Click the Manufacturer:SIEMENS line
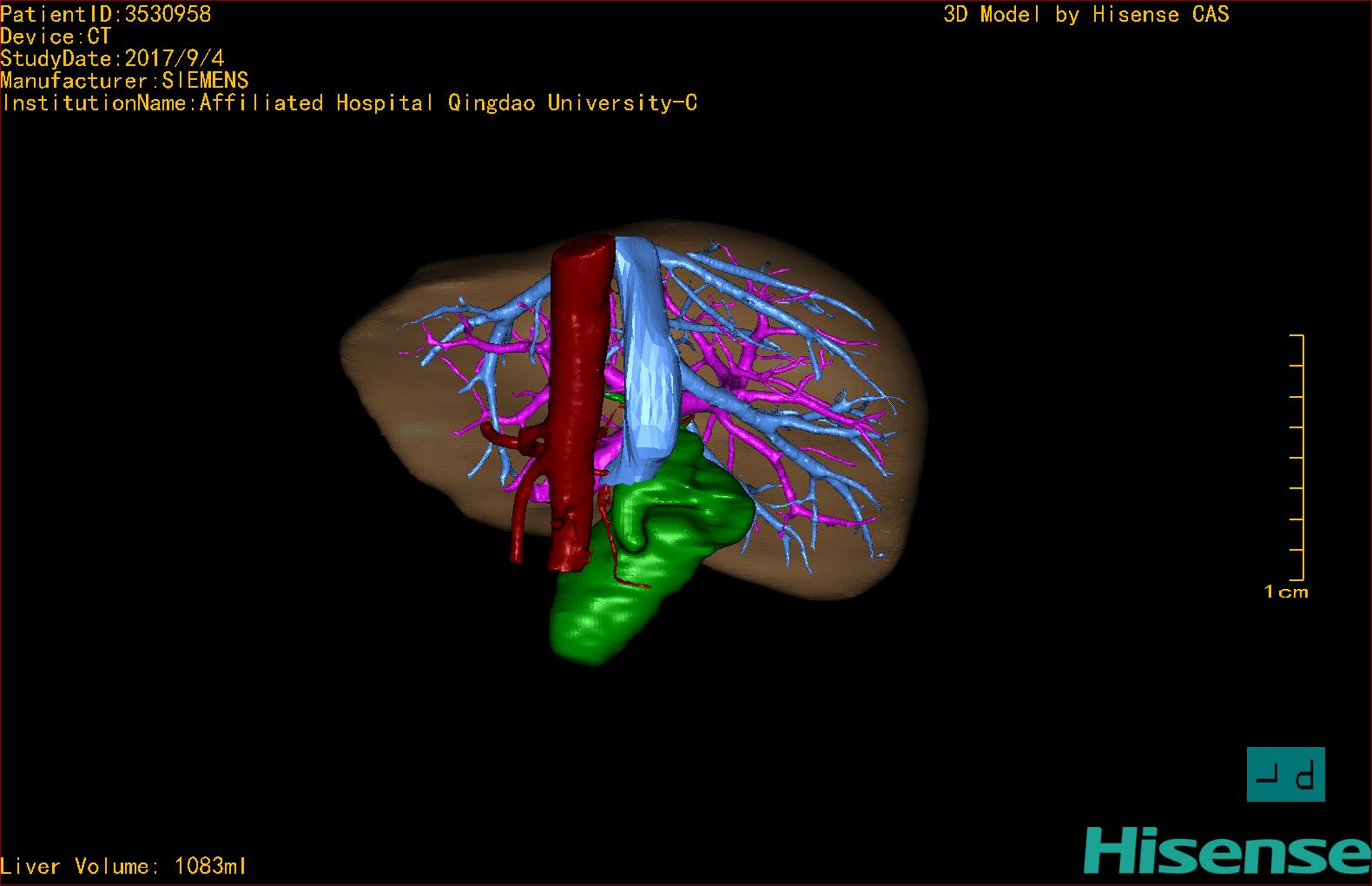 coord(124,81)
